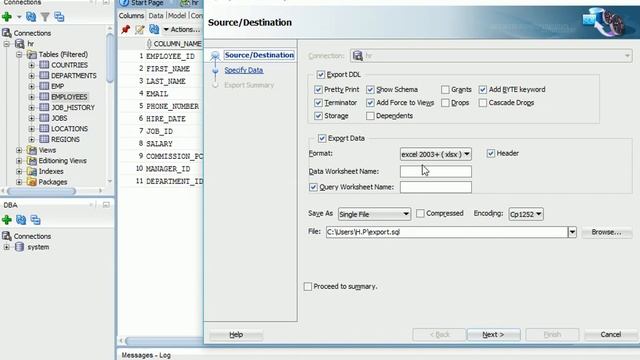This screenshot has width=640, height=360.
Task: Enable the Grants checkbox
Action: pyautogui.click(x=445, y=89)
